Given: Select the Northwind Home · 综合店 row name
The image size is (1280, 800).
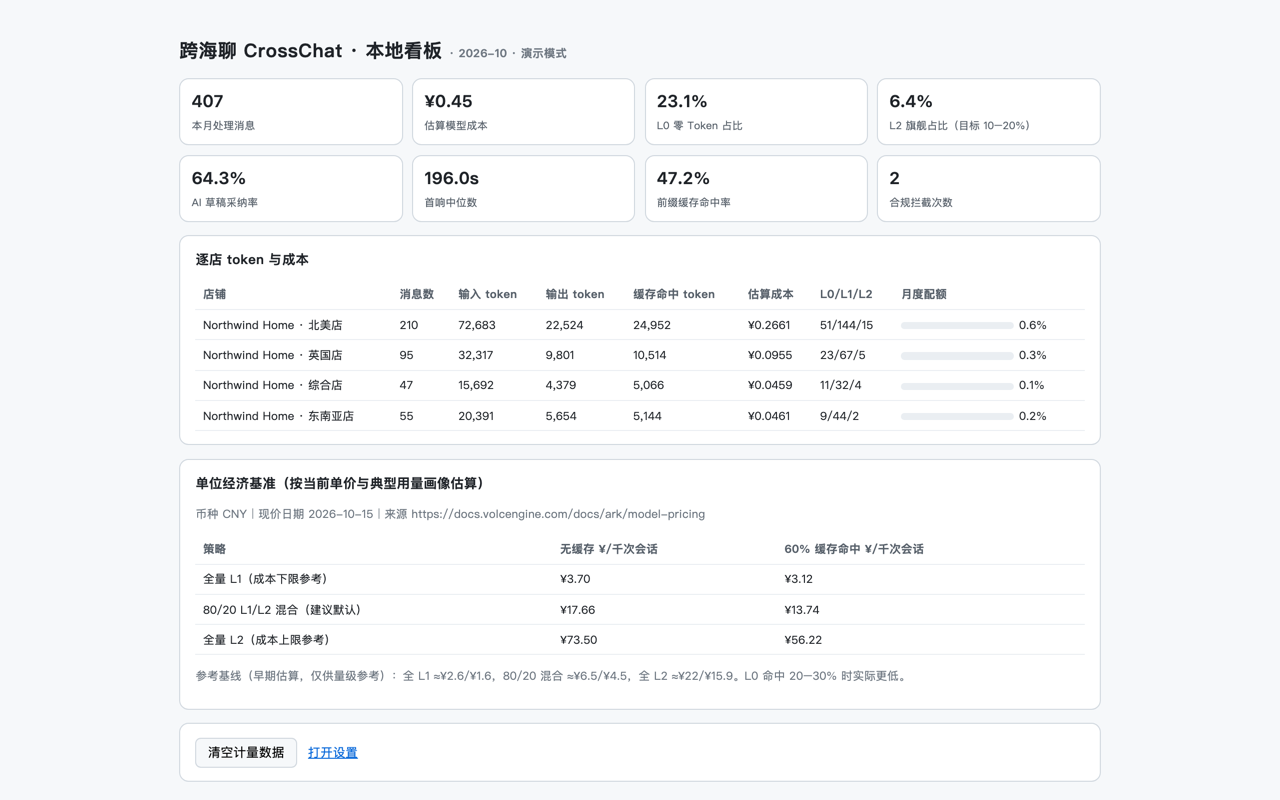Looking at the screenshot, I should (273, 385).
